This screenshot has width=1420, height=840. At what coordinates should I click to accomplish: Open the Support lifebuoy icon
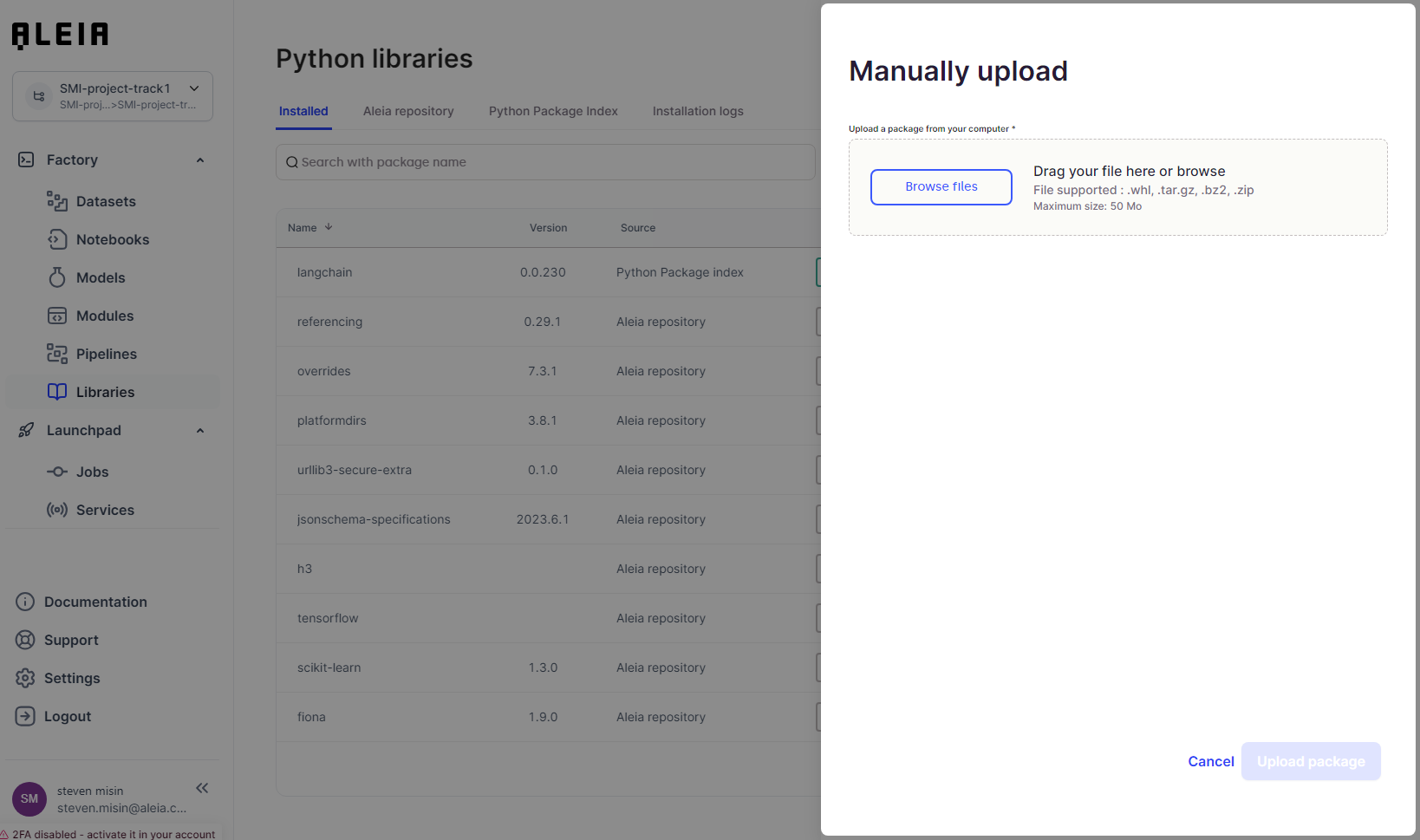[x=25, y=640]
